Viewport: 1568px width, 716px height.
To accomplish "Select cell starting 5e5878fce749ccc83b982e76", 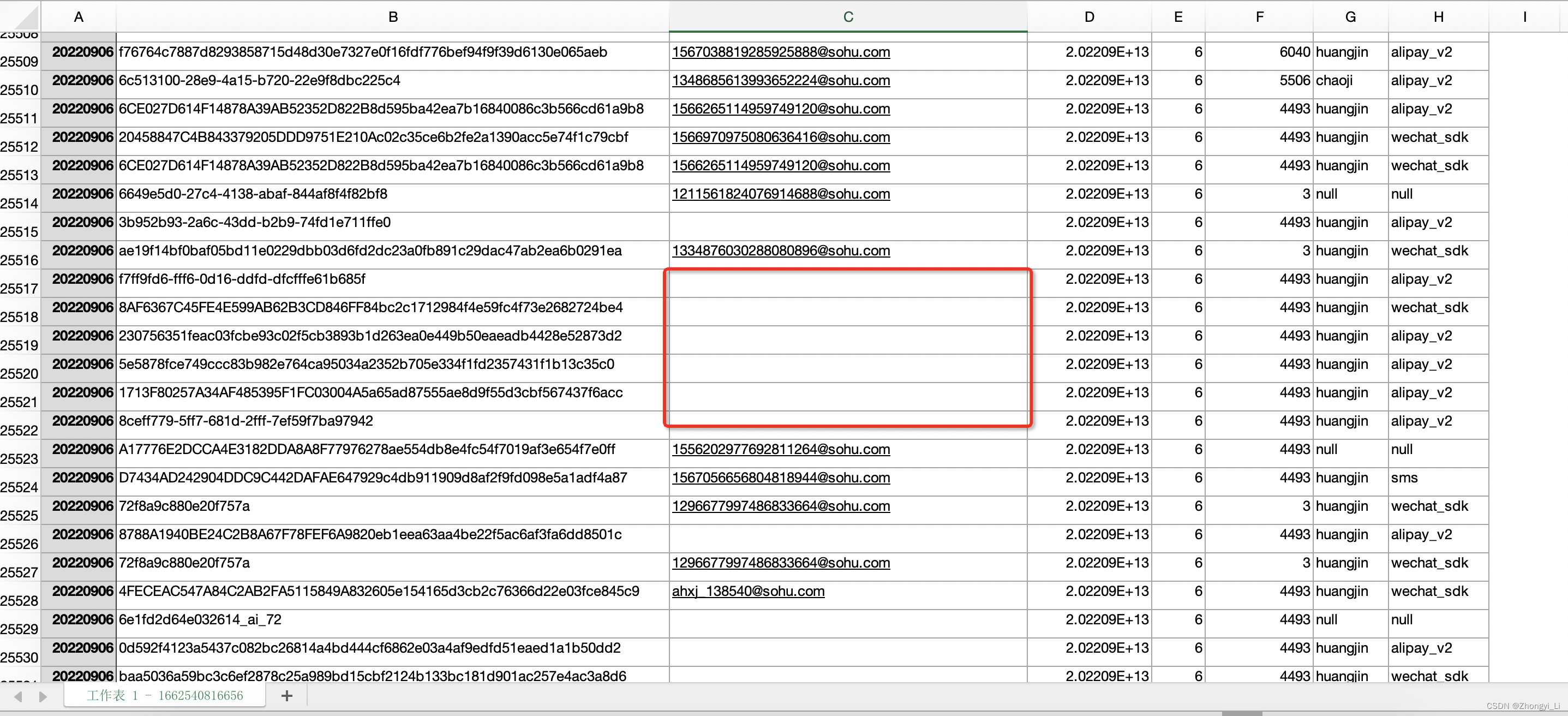I will coord(393,368).
